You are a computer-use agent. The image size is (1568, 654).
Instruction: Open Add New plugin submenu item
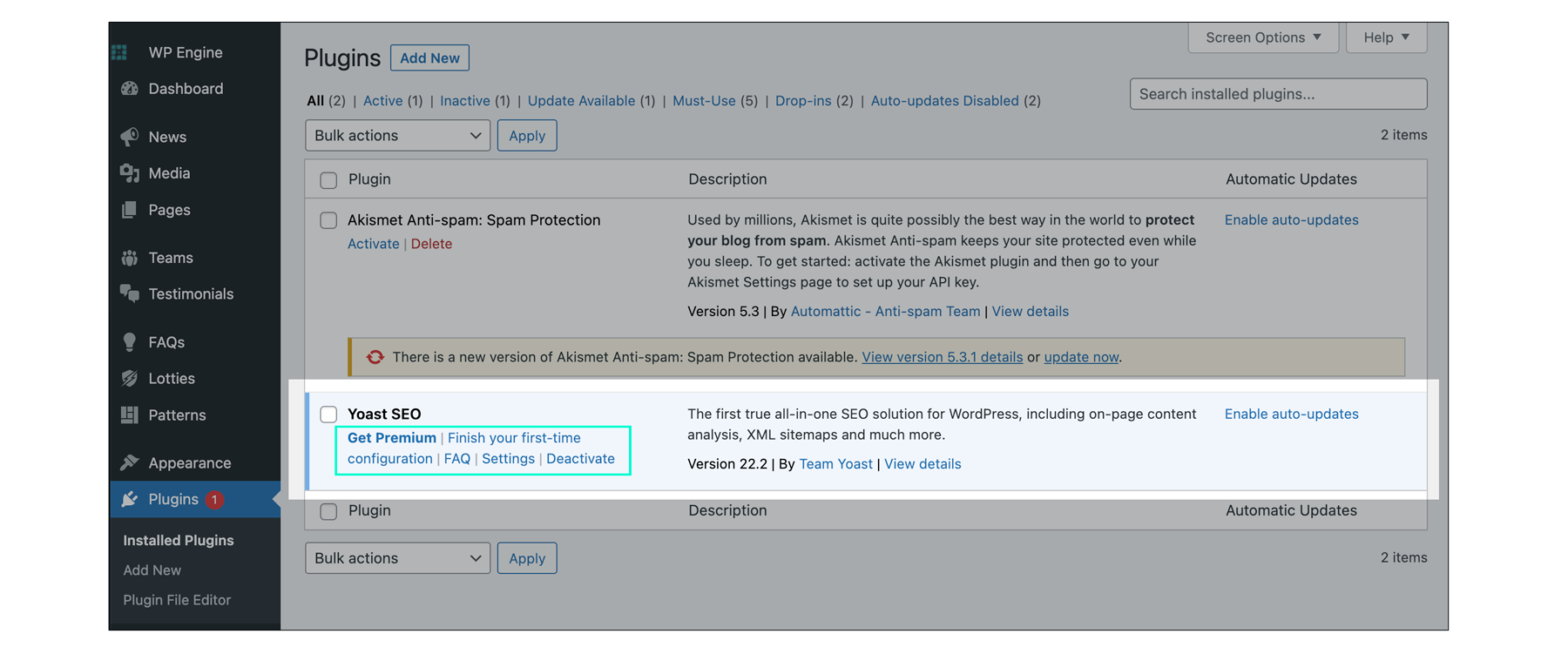coord(152,570)
